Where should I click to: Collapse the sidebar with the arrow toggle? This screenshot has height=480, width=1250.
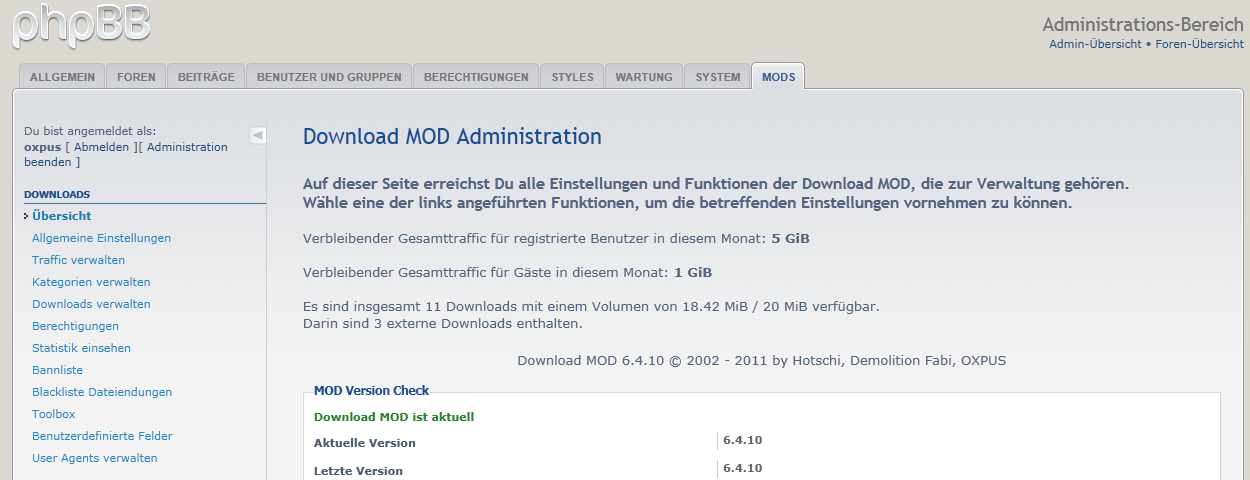click(257, 135)
